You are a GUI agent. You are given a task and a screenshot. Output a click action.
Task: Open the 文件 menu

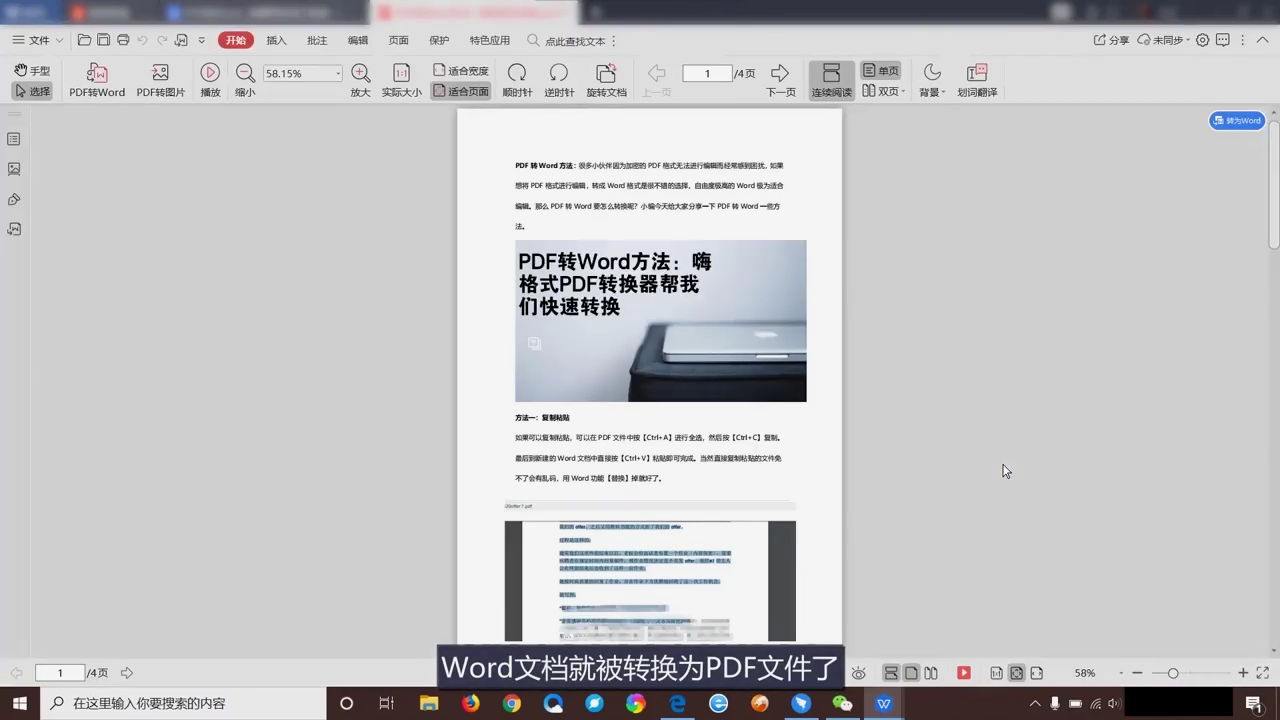[31, 40]
